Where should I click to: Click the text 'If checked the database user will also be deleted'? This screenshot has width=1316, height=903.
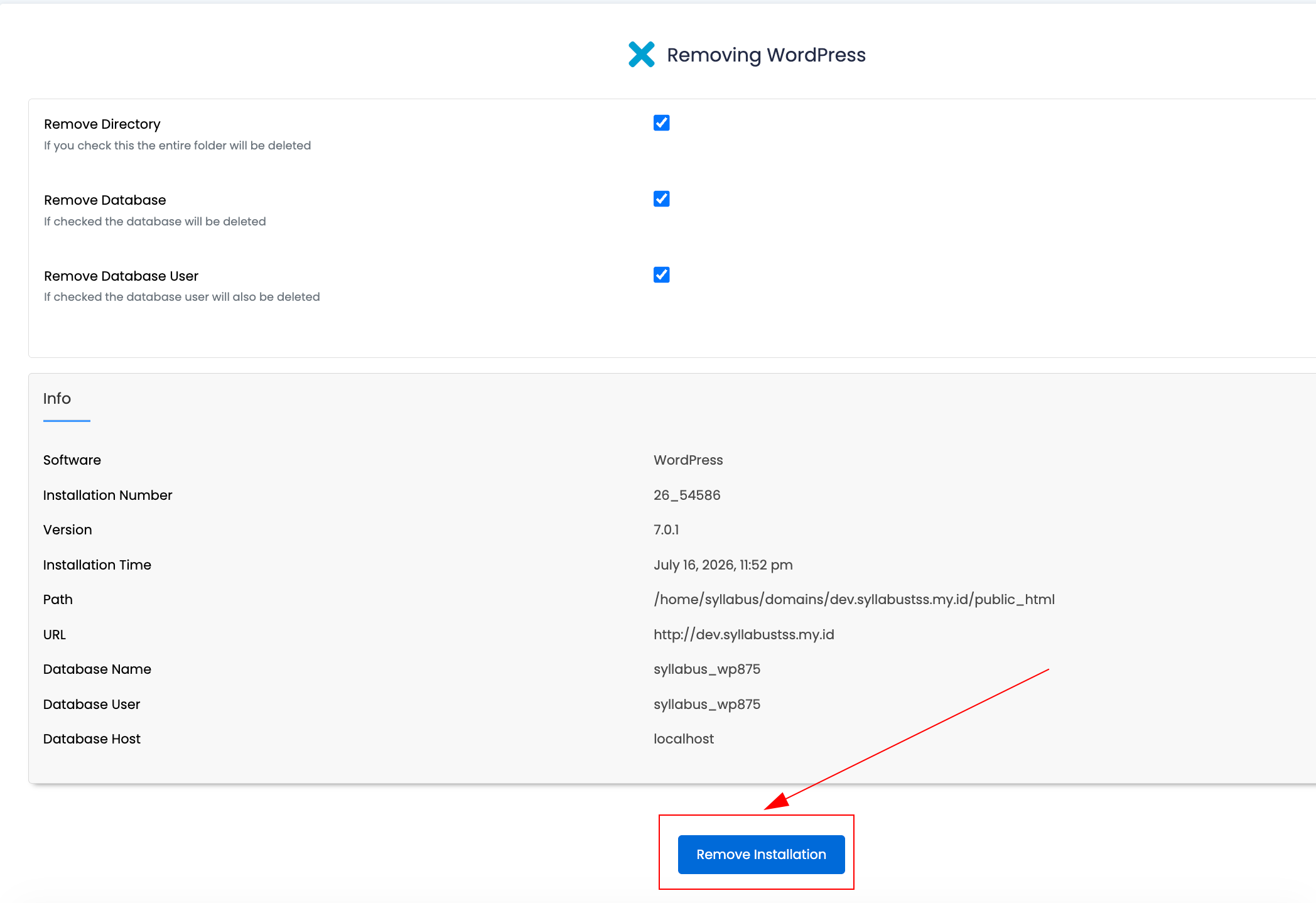pyautogui.click(x=182, y=297)
